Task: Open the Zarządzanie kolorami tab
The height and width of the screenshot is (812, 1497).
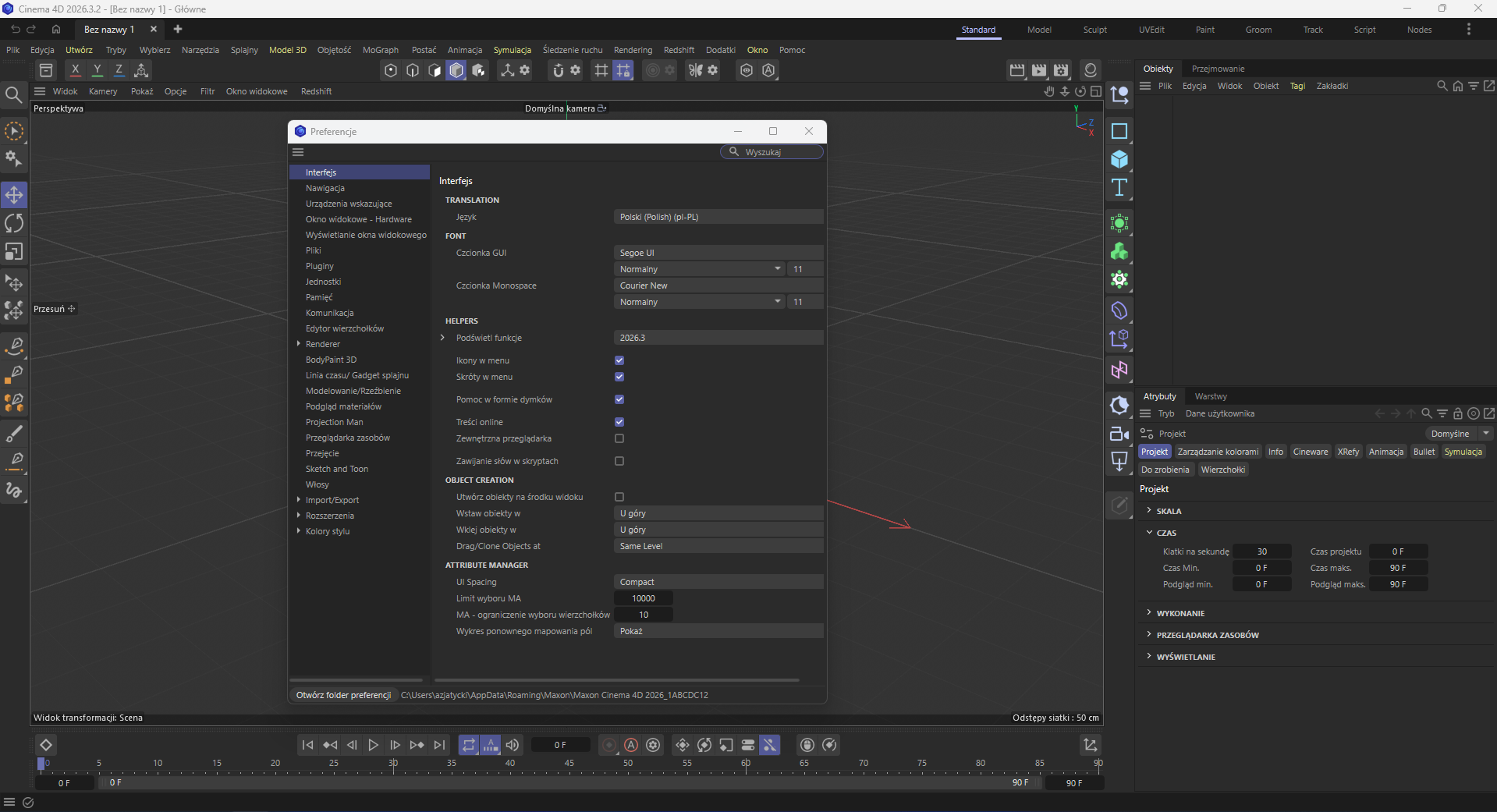Action: point(1218,452)
